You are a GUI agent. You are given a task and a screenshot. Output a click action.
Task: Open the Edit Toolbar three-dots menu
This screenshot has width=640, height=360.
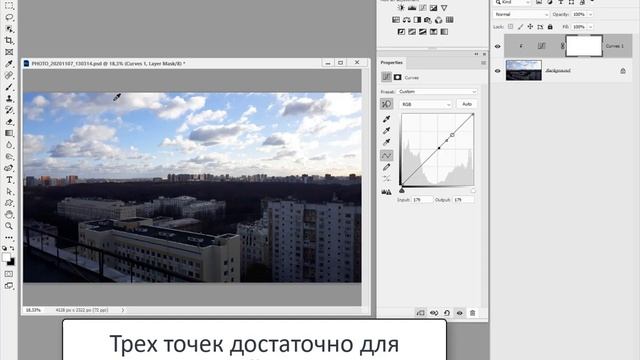point(9,237)
